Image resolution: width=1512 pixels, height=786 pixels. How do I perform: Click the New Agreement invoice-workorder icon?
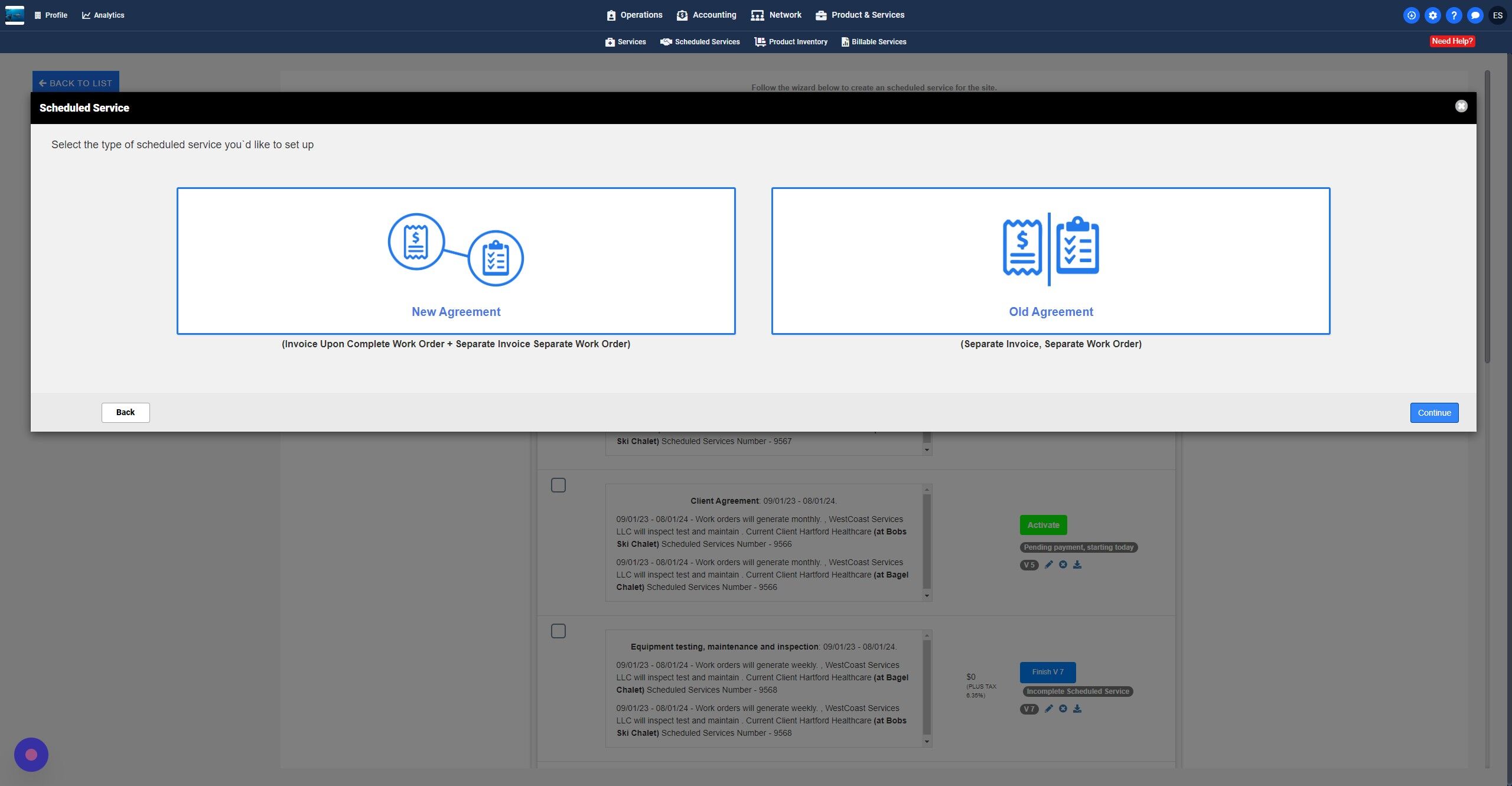(x=455, y=250)
